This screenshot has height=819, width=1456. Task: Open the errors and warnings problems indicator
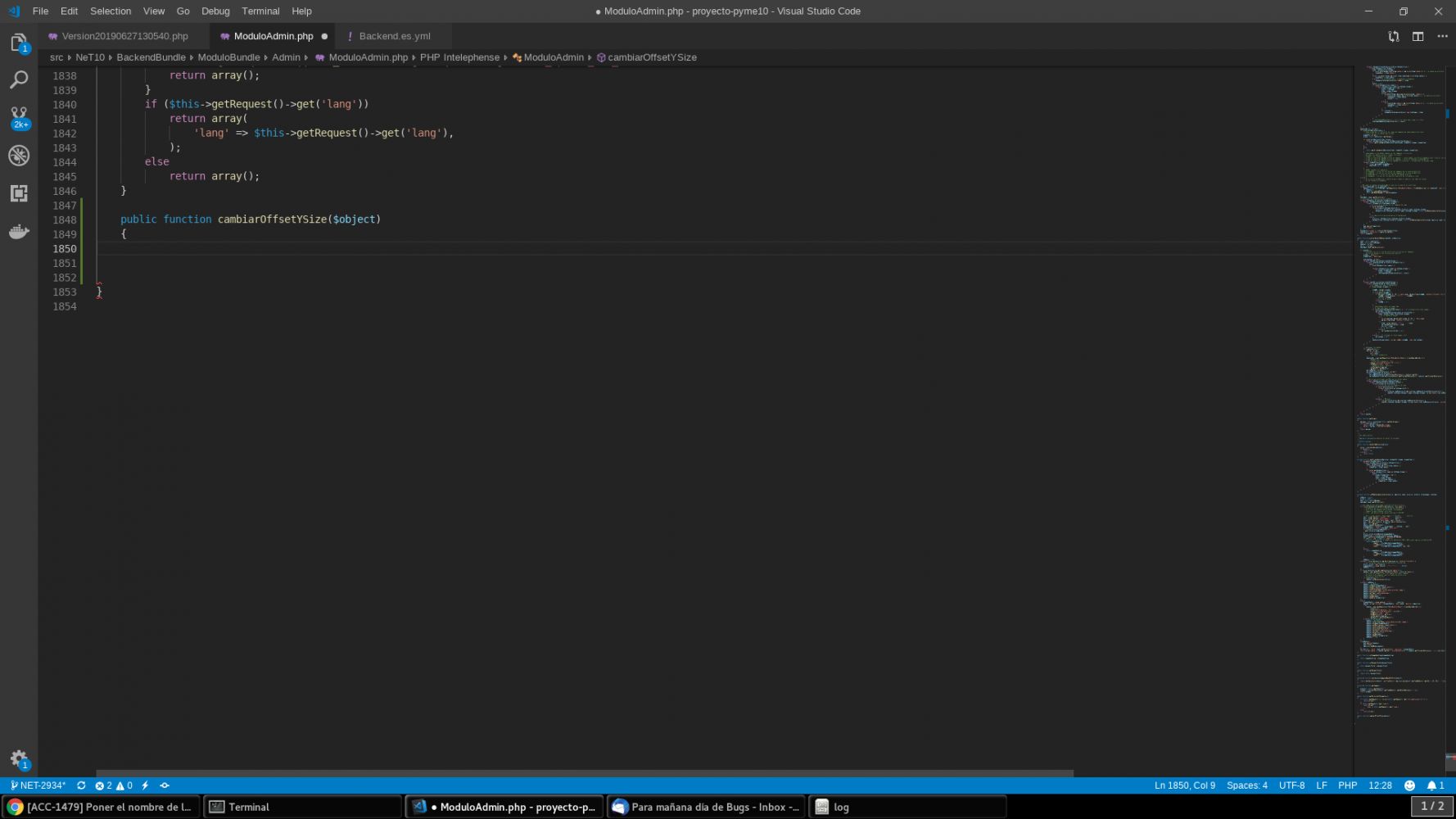point(114,785)
